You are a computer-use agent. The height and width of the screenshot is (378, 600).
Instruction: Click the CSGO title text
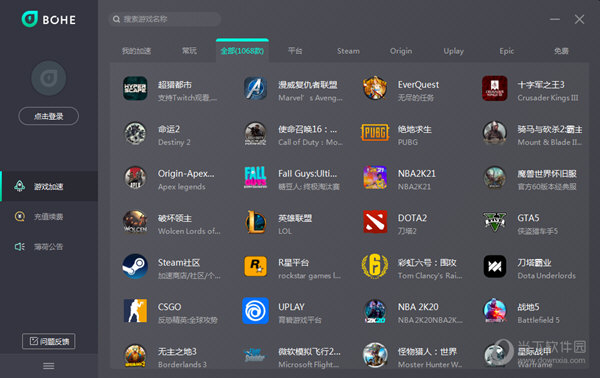click(x=169, y=307)
